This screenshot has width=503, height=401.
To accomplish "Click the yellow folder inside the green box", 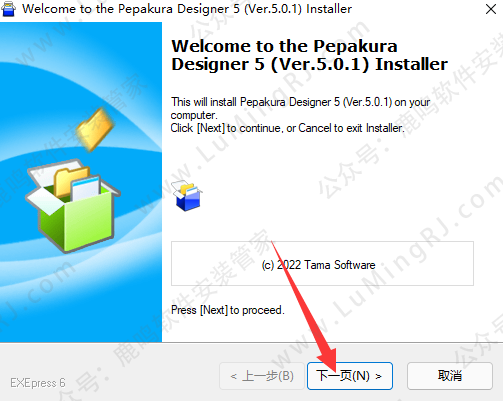I will coord(70,180).
